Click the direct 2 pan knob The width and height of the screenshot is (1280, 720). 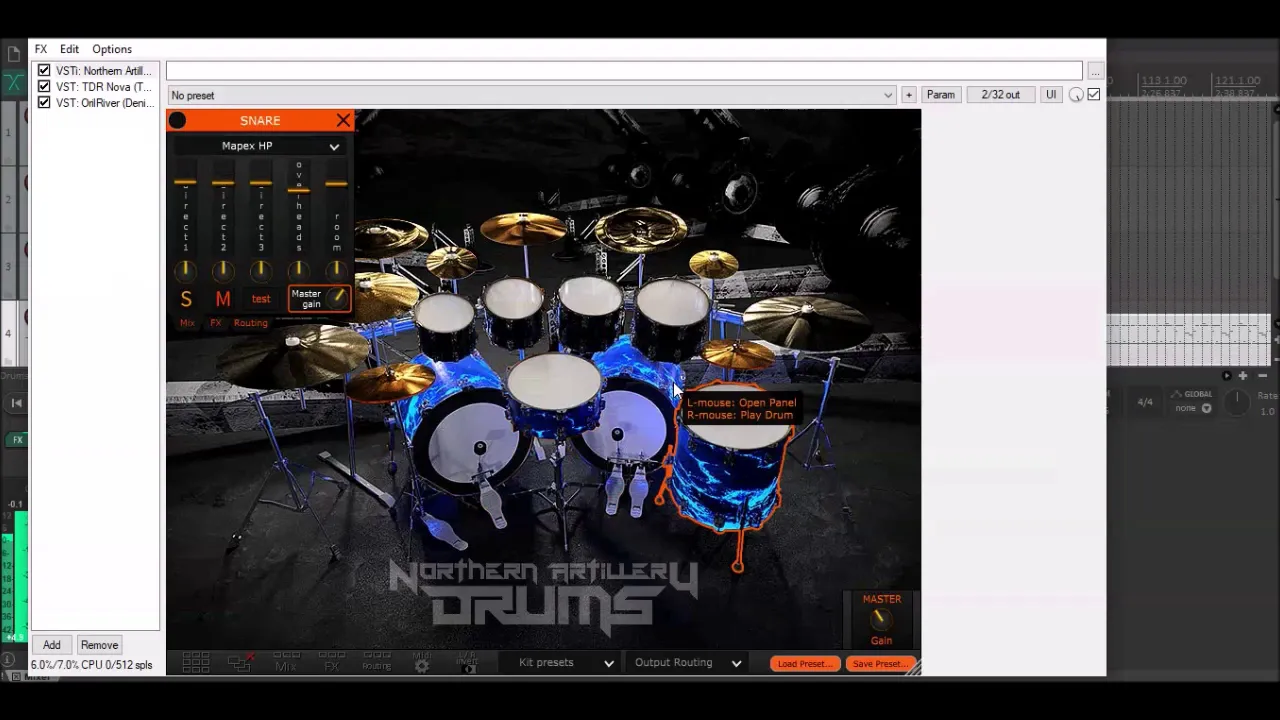[x=223, y=270]
